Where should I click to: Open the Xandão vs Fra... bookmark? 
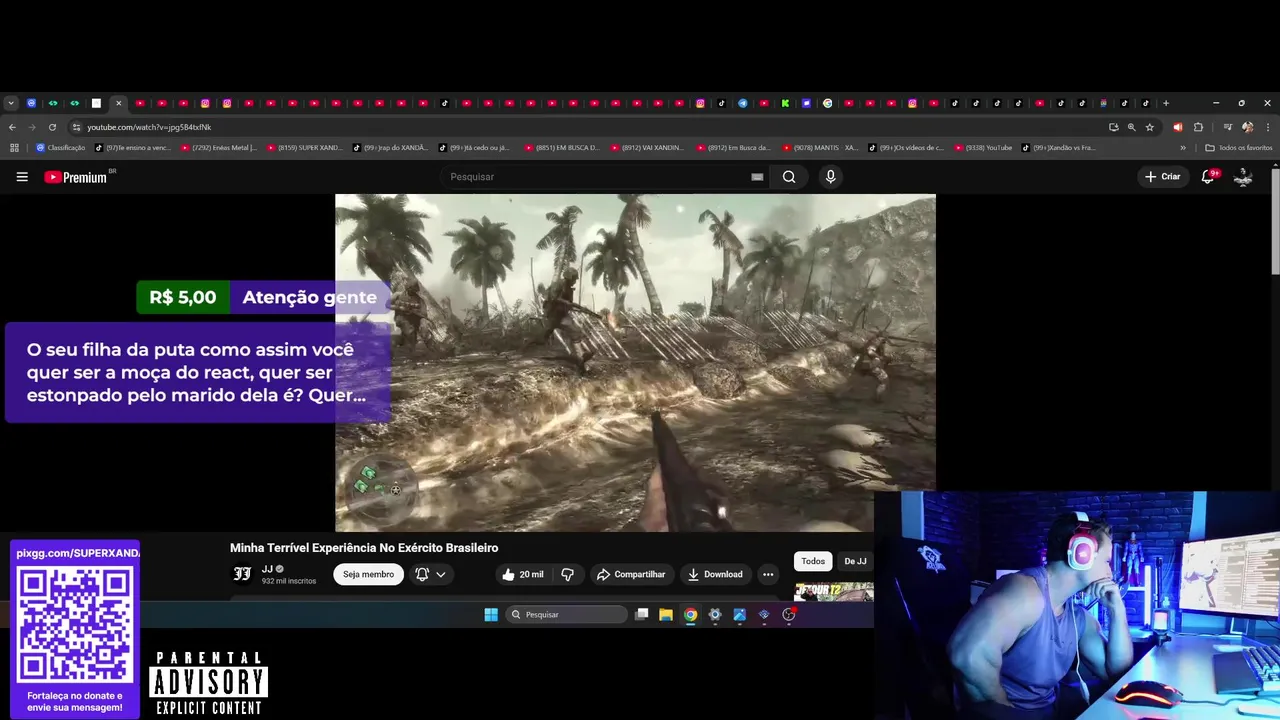tap(1058, 148)
